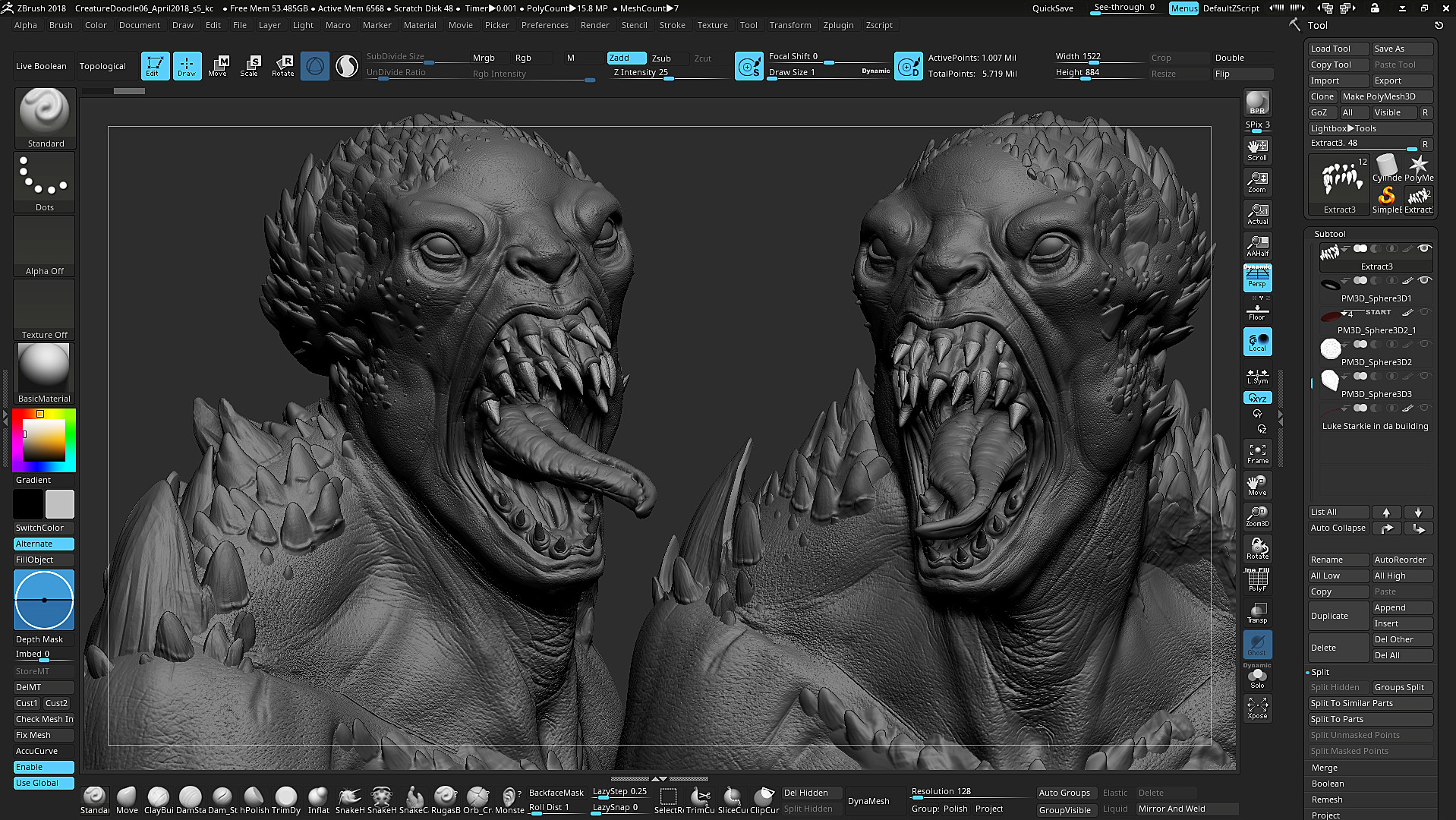Viewport: 1456px width, 820px height.
Task: Click the Duplicate subtool button
Action: coord(1338,616)
